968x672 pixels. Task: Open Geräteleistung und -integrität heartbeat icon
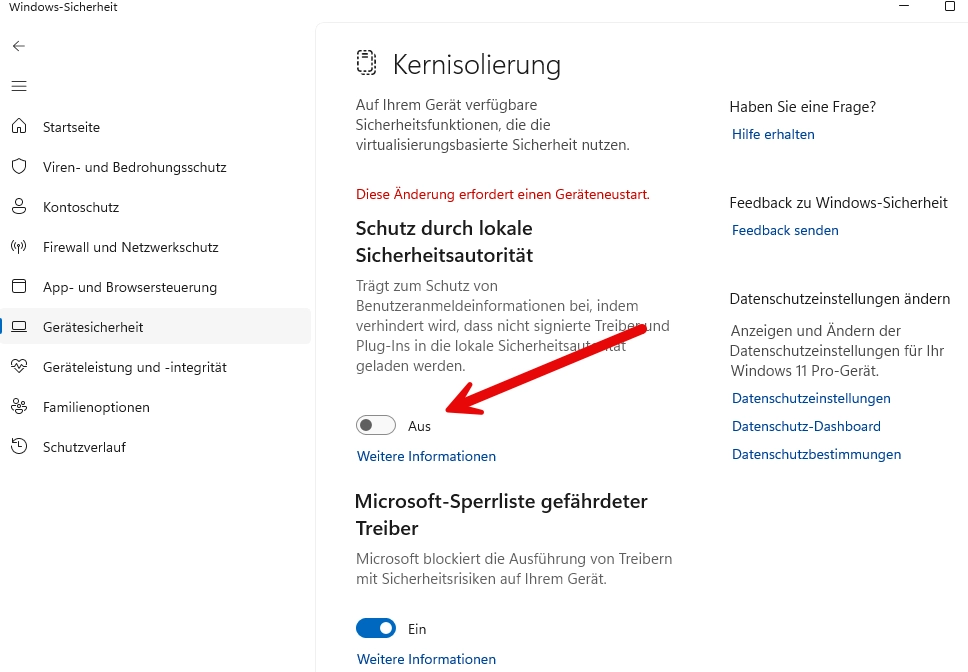coord(18,367)
